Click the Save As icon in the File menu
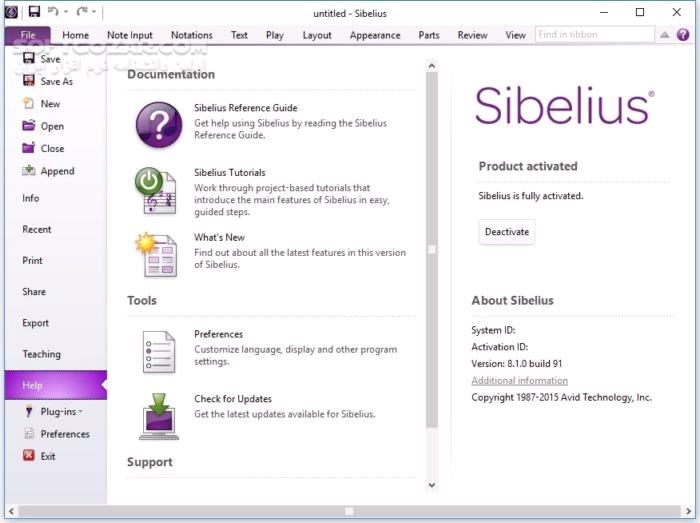700x523 pixels. 29,80
